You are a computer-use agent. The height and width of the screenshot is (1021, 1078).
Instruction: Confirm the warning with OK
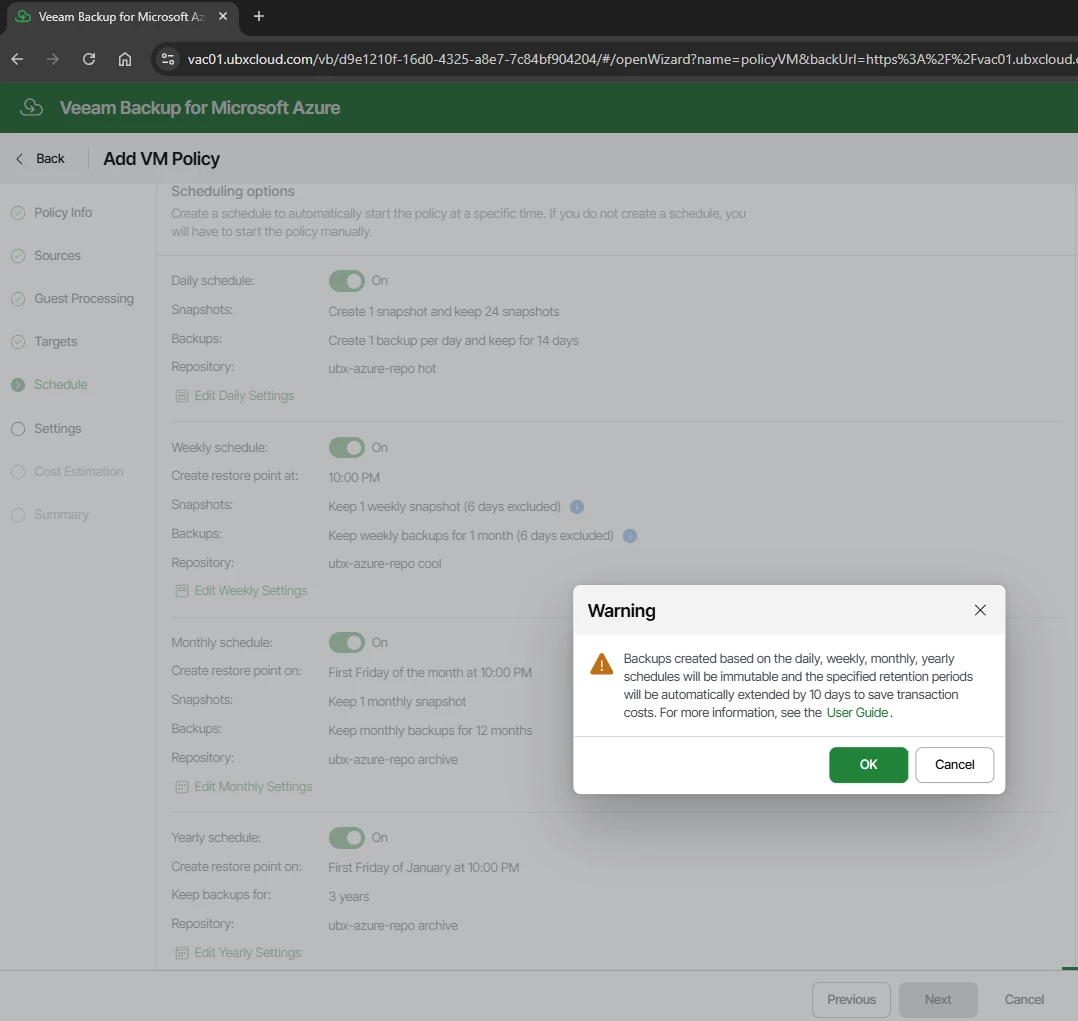(x=868, y=765)
